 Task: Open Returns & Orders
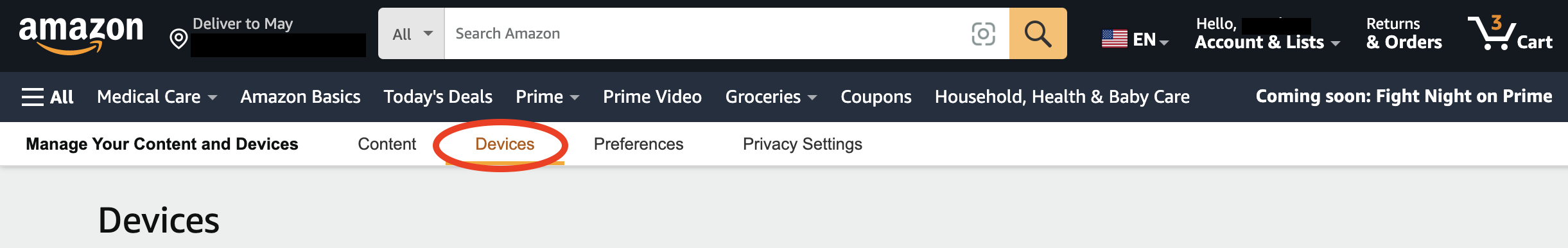point(1404,33)
